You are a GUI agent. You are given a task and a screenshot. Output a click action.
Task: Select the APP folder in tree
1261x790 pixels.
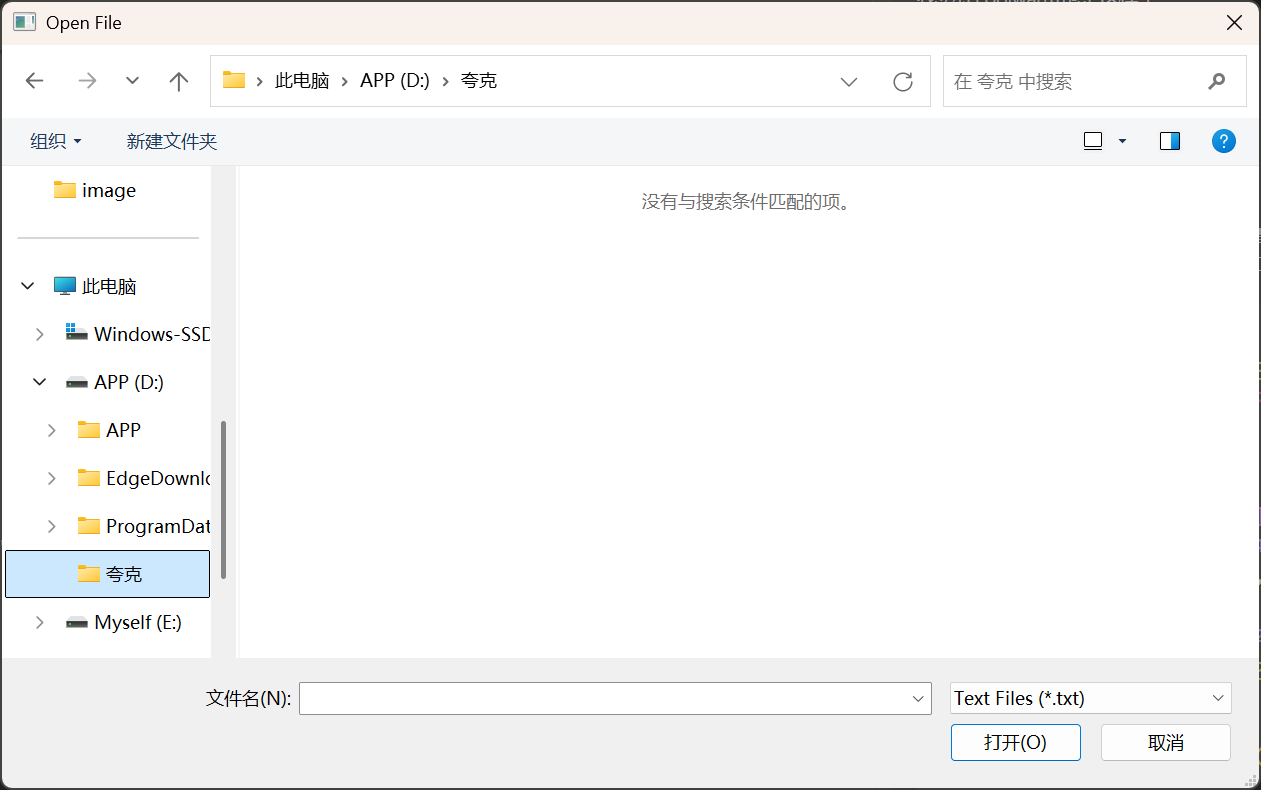click(x=110, y=430)
